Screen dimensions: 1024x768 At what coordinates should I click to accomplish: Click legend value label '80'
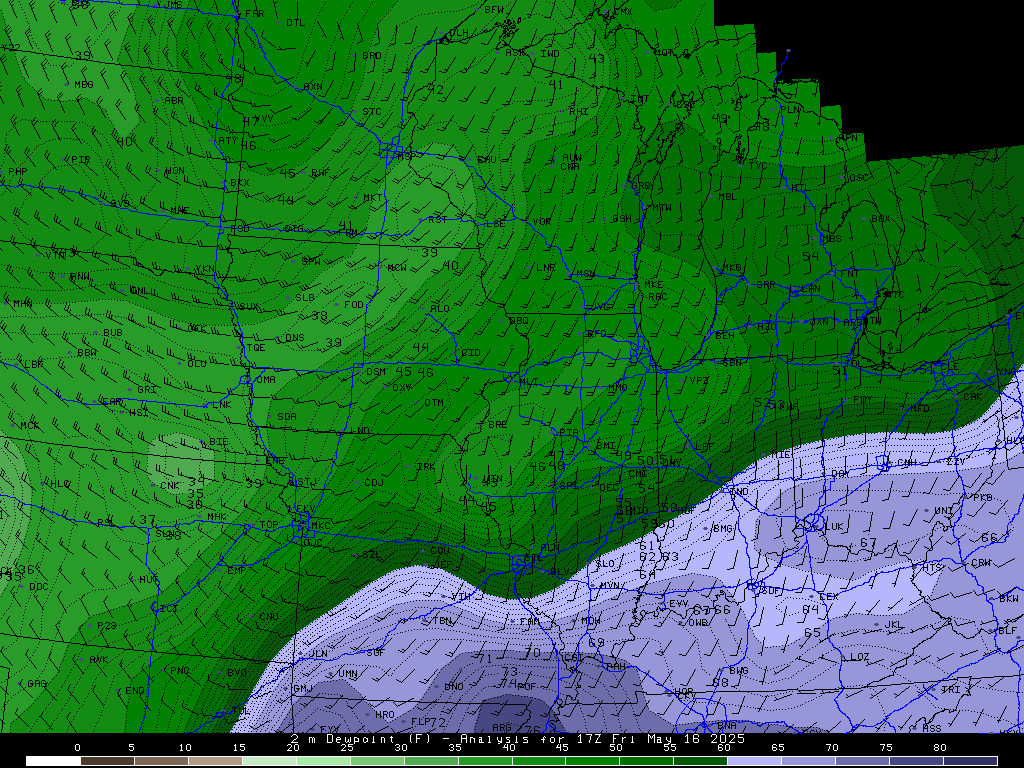point(939,748)
